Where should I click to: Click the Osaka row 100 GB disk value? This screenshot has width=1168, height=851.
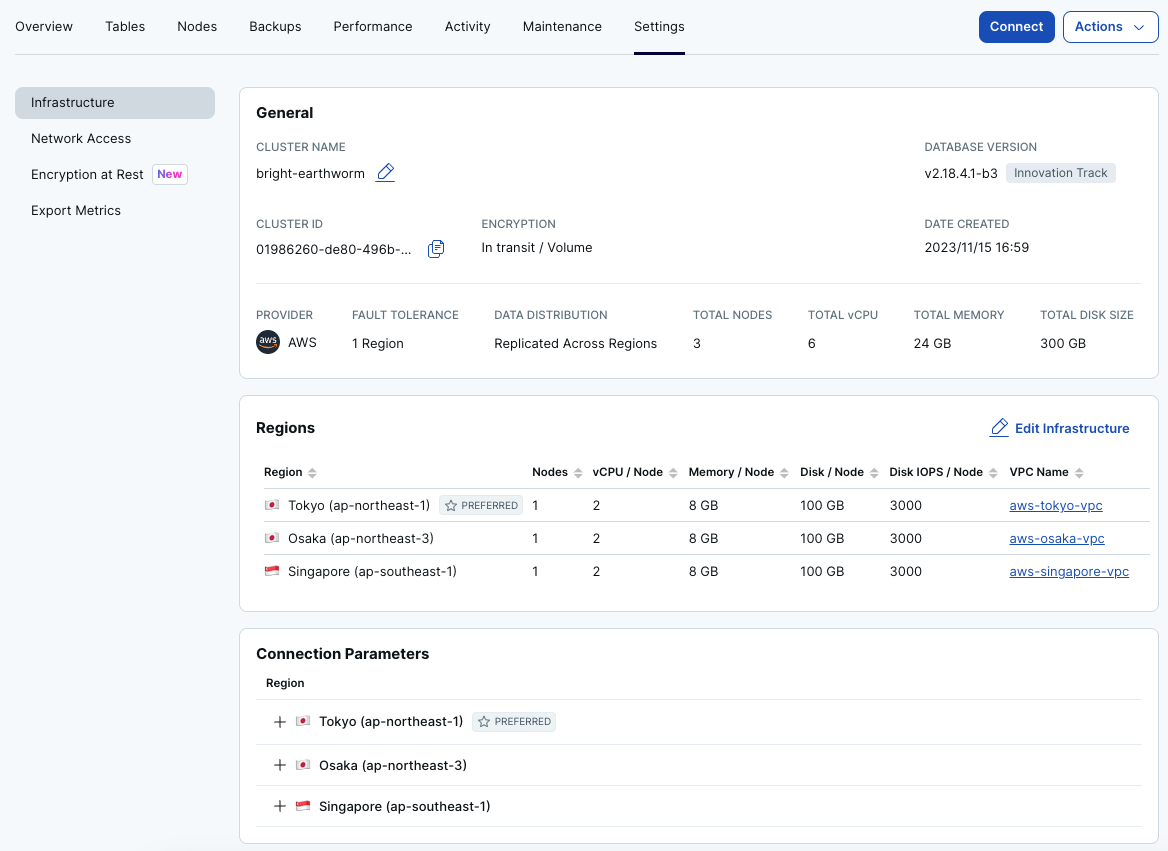pos(822,538)
